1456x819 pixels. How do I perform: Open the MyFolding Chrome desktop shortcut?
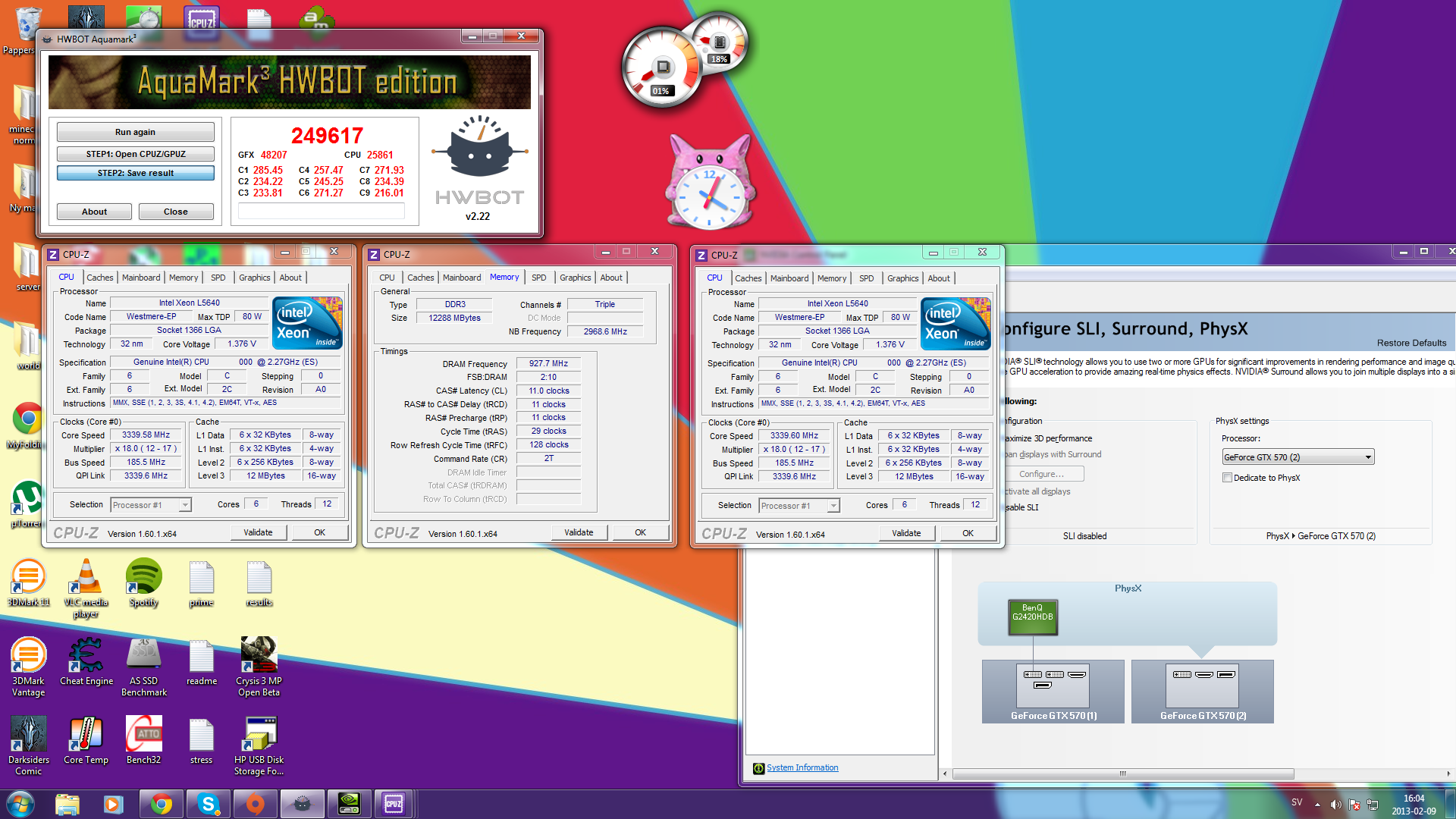[x=27, y=426]
